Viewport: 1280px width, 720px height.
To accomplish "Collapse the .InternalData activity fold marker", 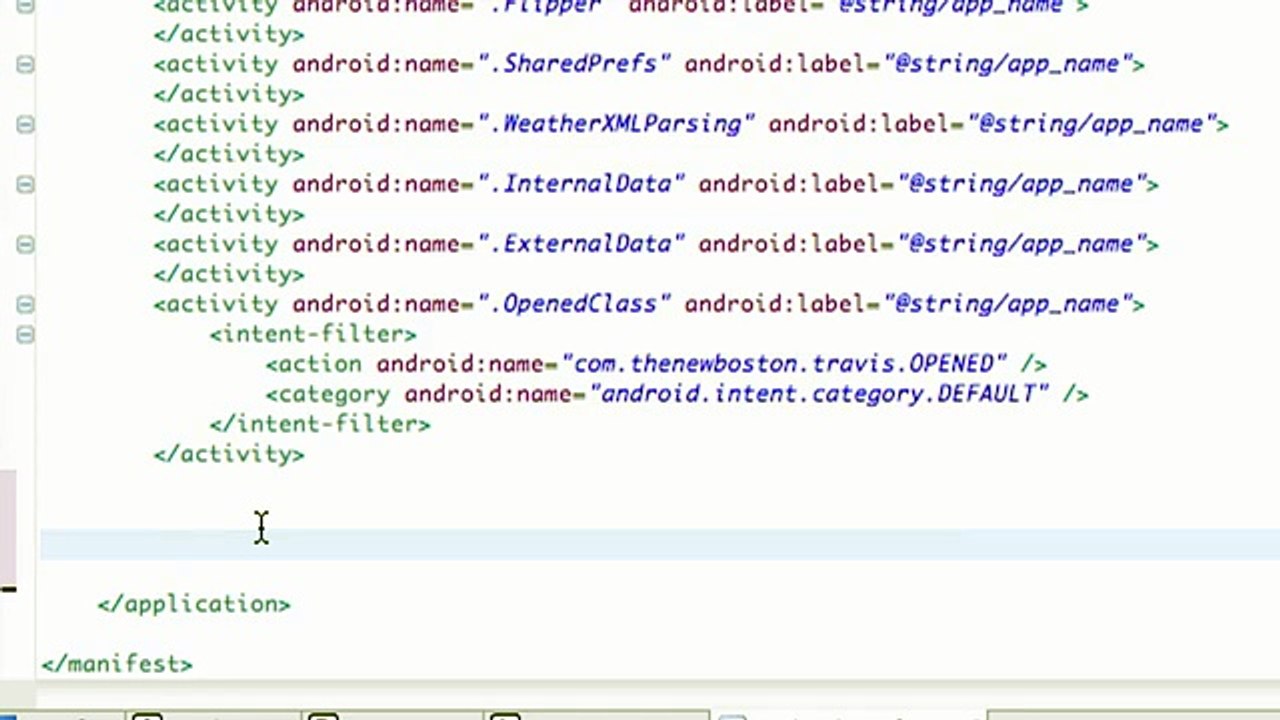I will pyautogui.click(x=25, y=184).
